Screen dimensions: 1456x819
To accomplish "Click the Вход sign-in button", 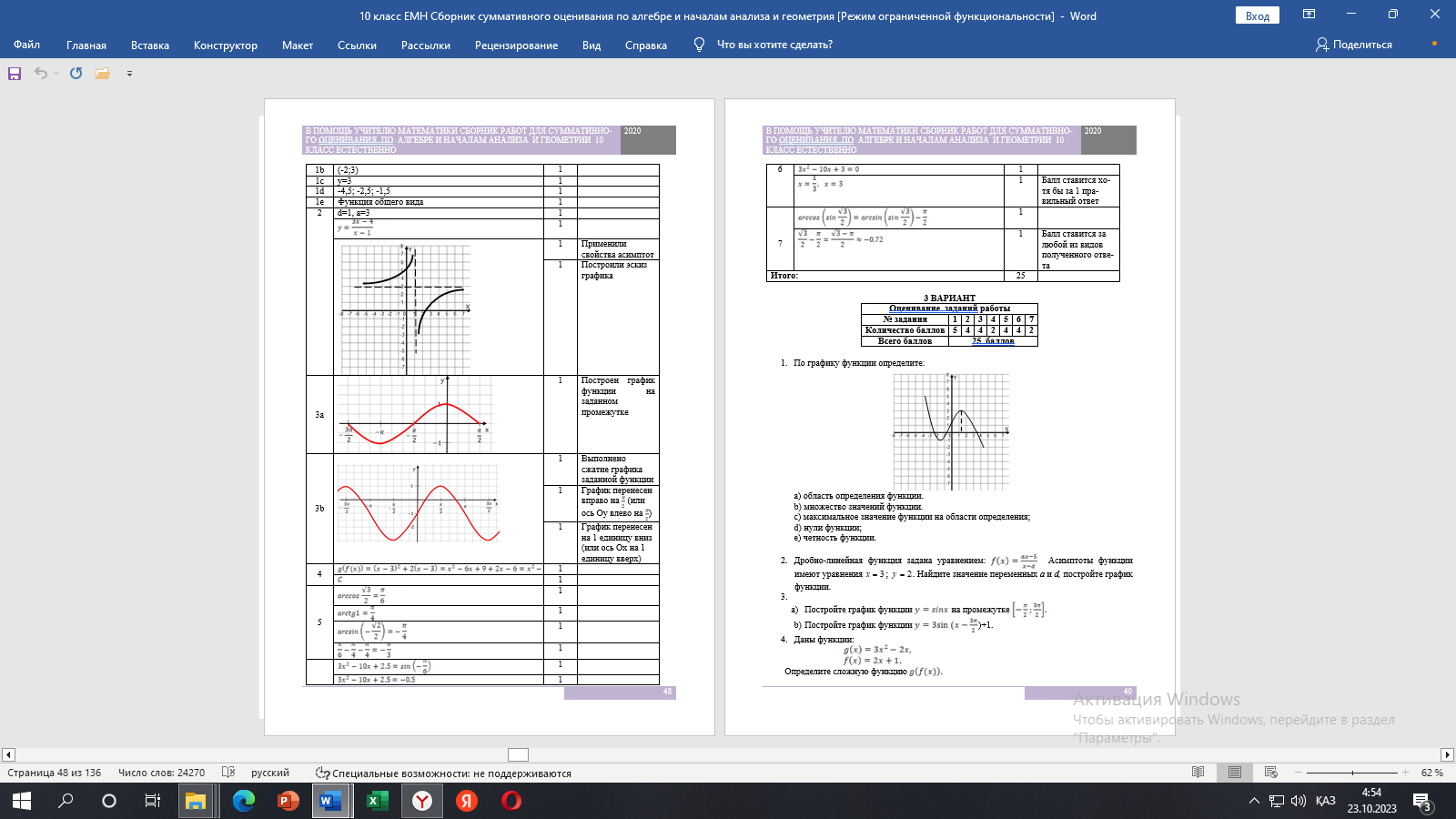I will [1258, 15].
